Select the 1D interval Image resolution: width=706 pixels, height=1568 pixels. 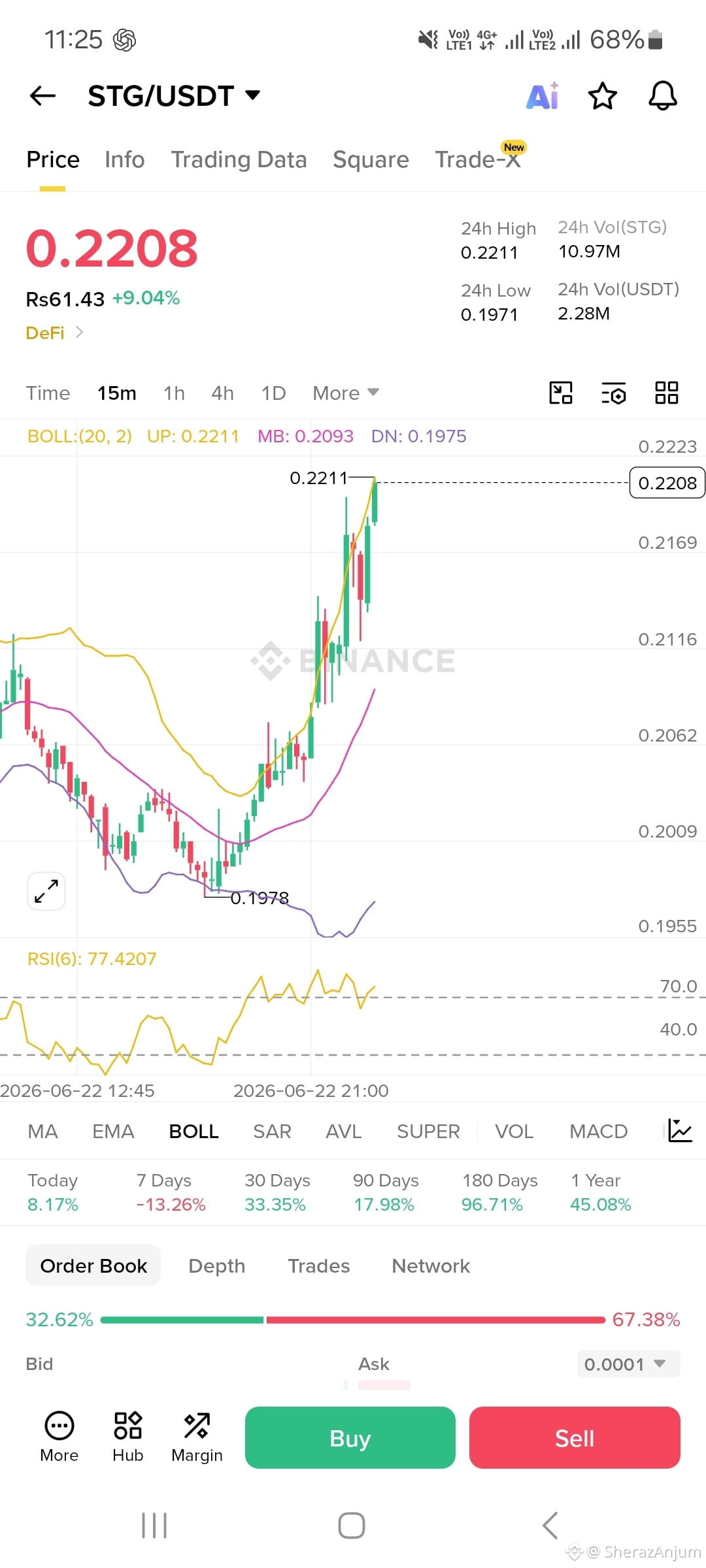coord(273,393)
